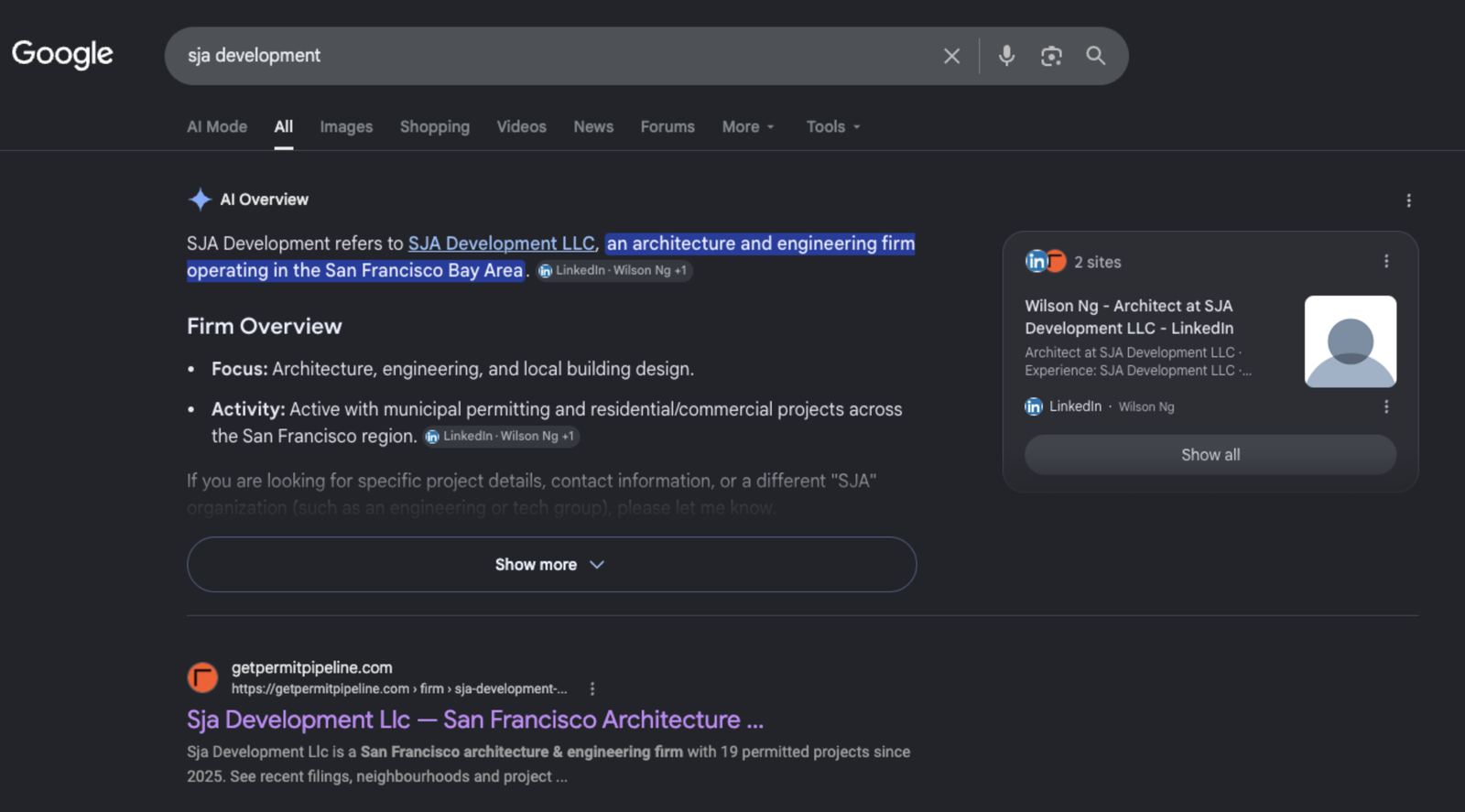Screen dimensions: 1465x812
Task: Open LinkedIn source chip after San Francisco region
Action: [x=502, y=436]
